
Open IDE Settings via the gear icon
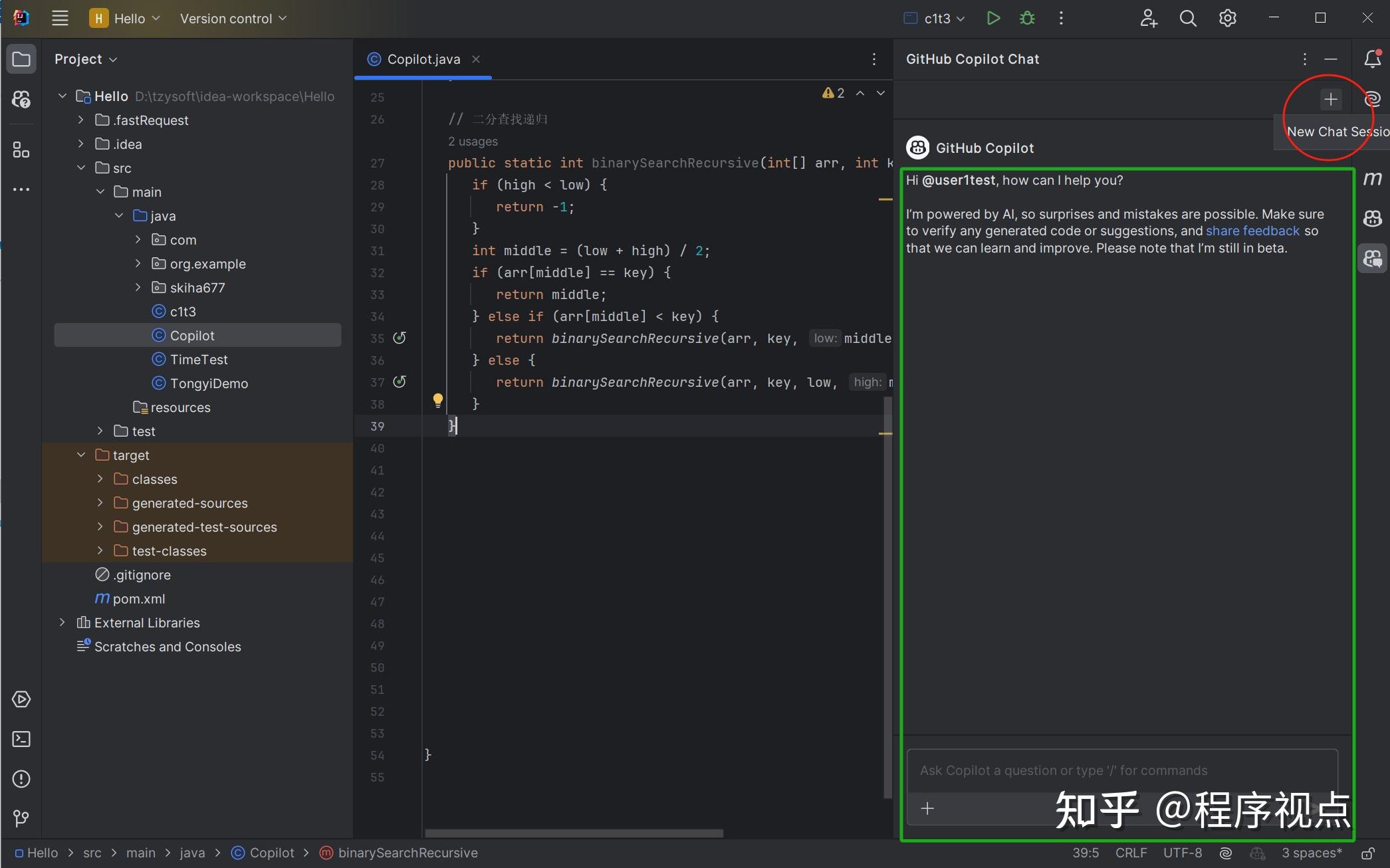click(x=1227, y=18)
